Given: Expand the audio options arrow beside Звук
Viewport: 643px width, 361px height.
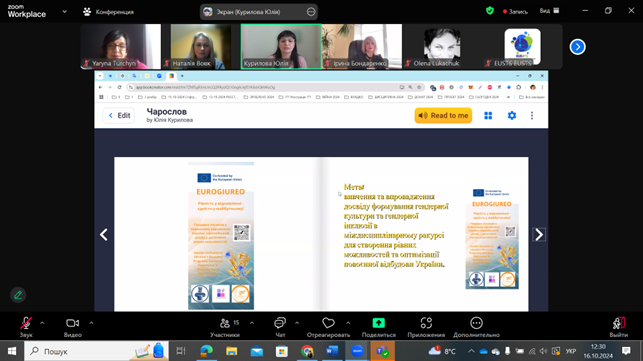Looking at the screenshot, I should [42, 323].
